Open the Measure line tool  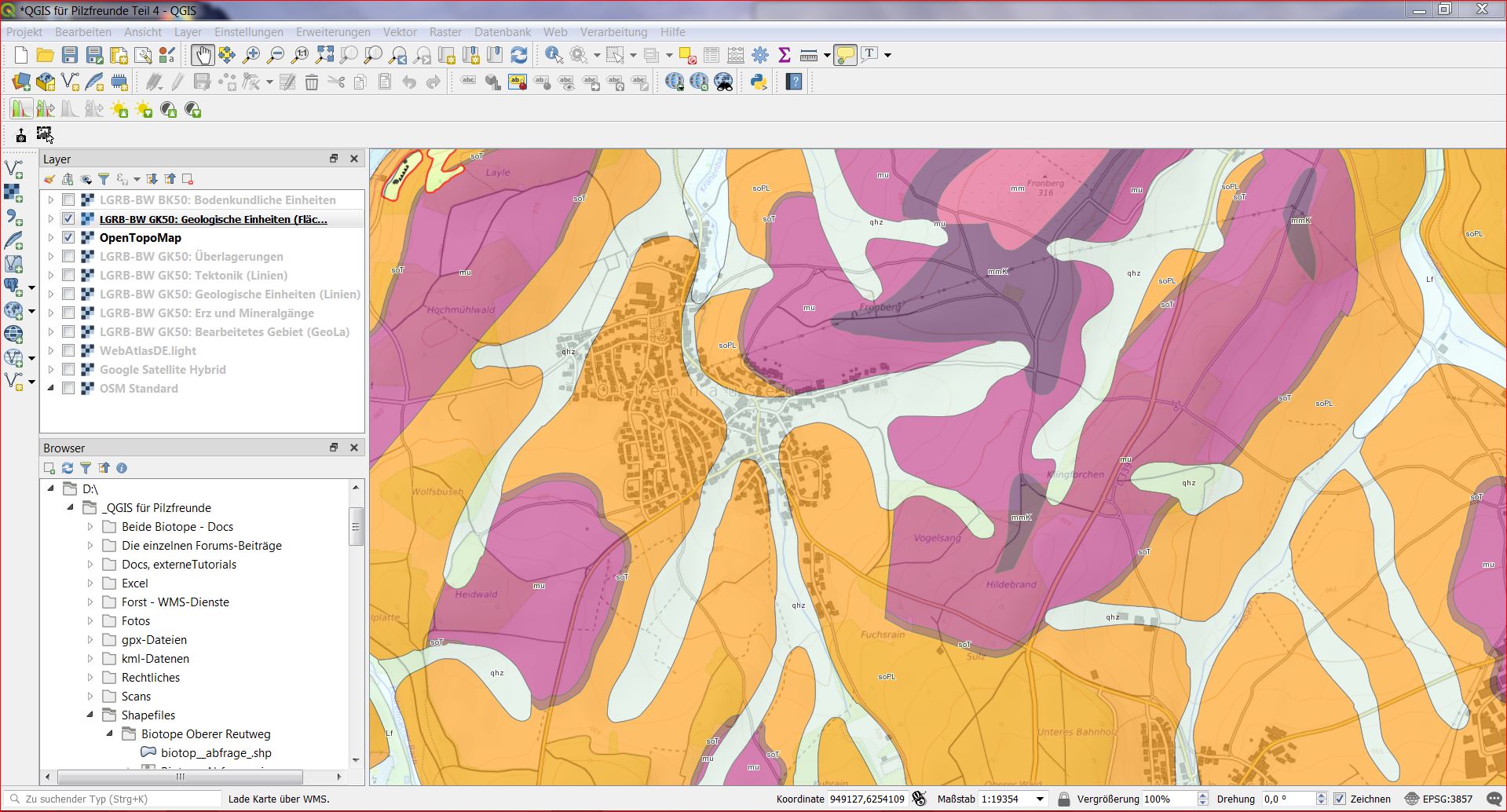(808, 55)
